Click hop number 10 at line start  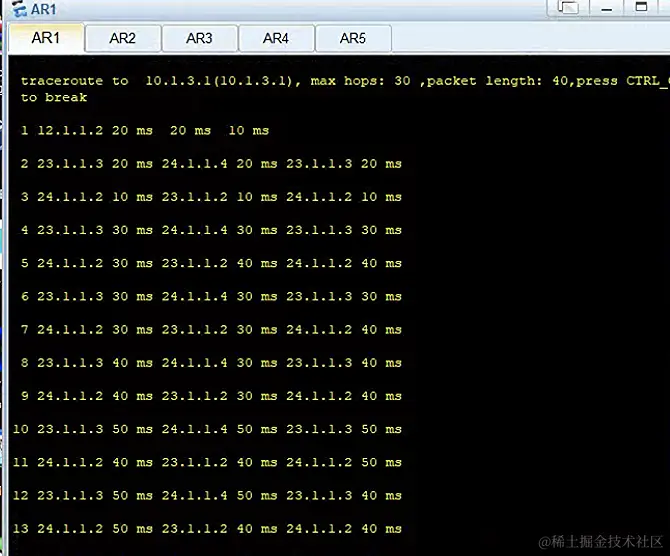point(21,429)
